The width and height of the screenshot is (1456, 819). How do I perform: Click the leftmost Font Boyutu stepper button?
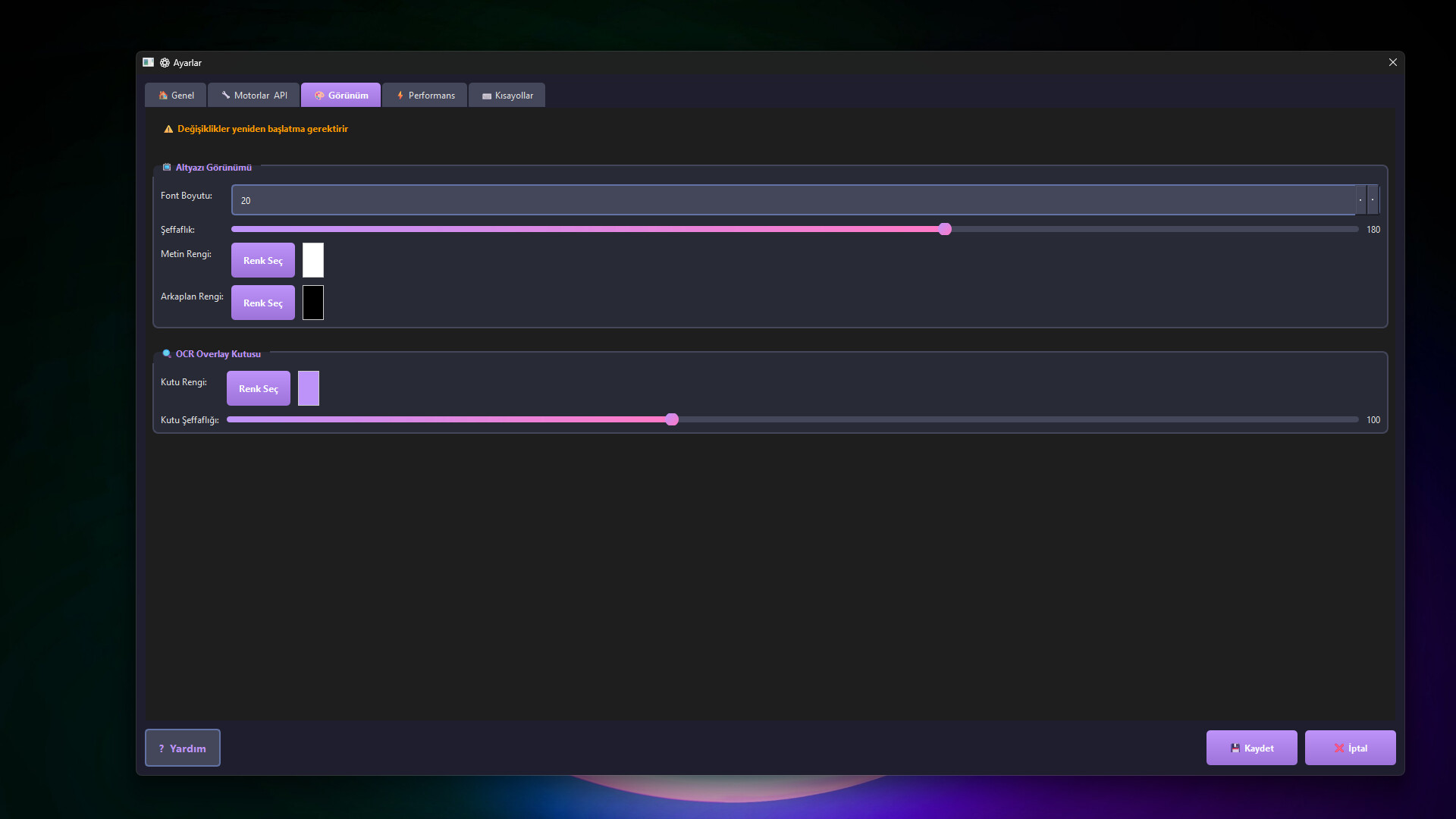click(1361, 200)
